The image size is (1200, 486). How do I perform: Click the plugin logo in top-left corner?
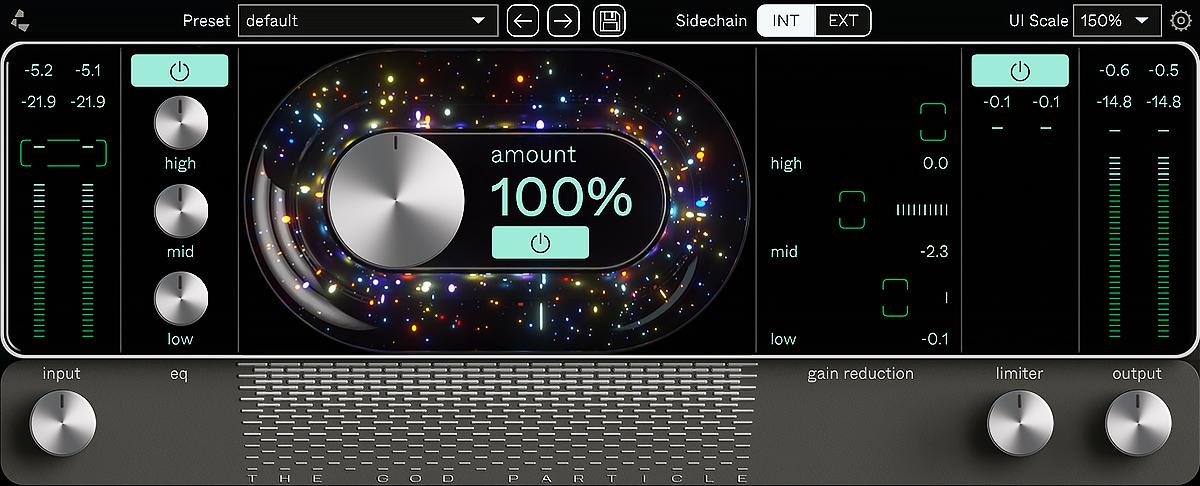22,20
